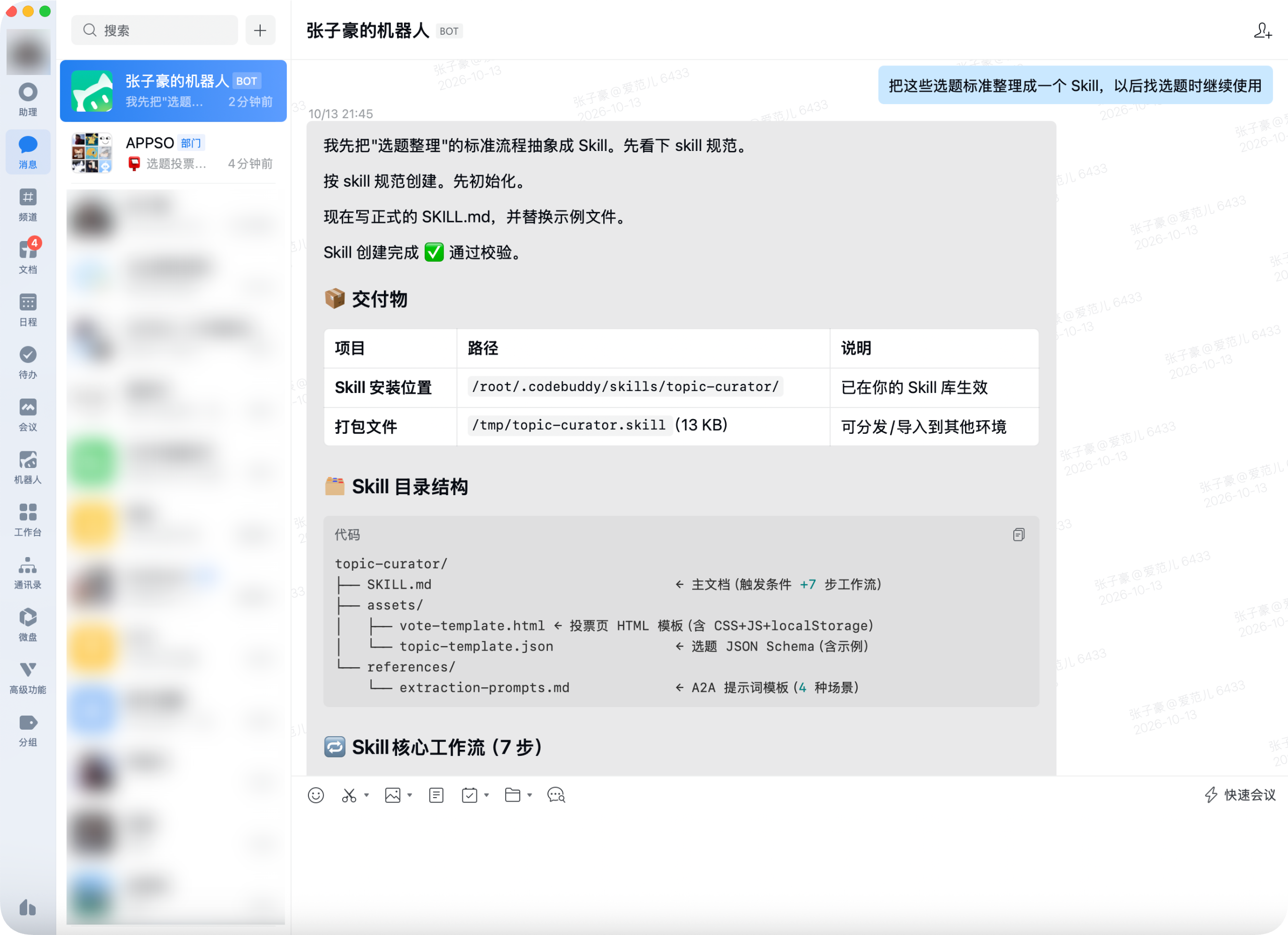Open the 待办 todo icon

(x=28, y=362)
